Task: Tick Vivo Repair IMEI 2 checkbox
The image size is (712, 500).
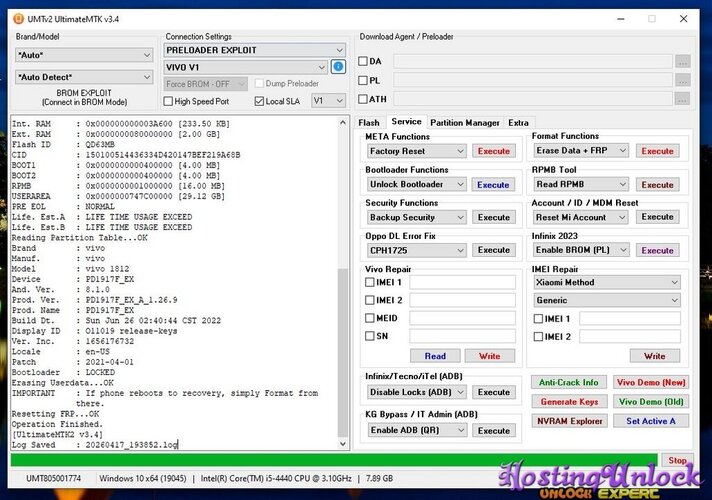Action: click(x=370, y=300)
